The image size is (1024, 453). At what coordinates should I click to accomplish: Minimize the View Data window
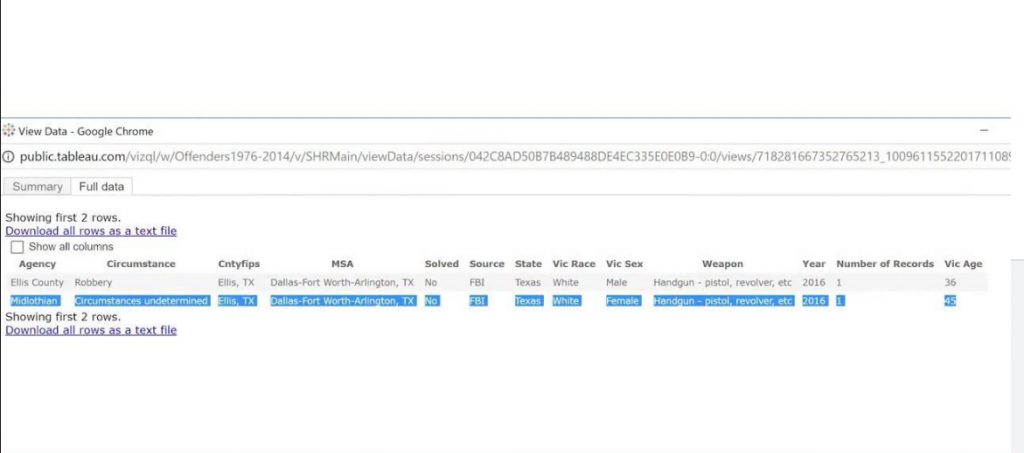click(x=984, y=131)
